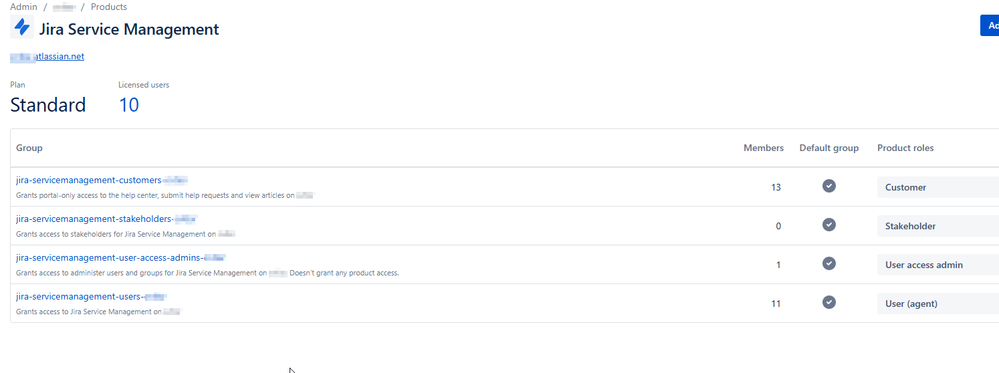Image resolution: width=999 pixels, height=373 pixels.
Task: Follow the atlassian.net site link
Action: tap(47, 57)
